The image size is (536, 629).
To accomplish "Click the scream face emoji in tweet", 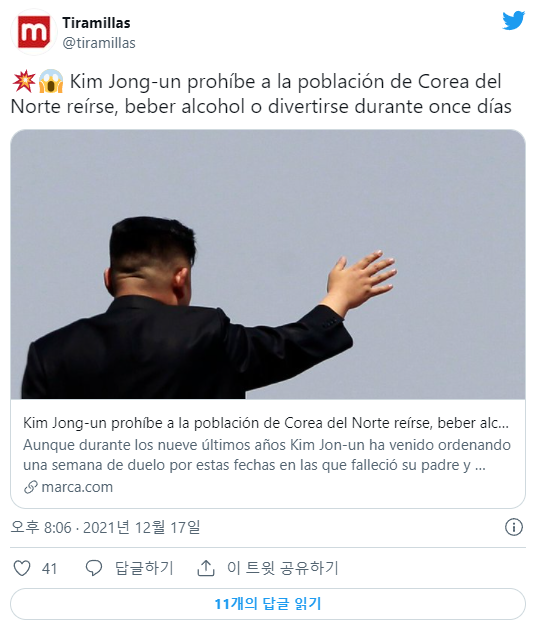I will 51,81.
